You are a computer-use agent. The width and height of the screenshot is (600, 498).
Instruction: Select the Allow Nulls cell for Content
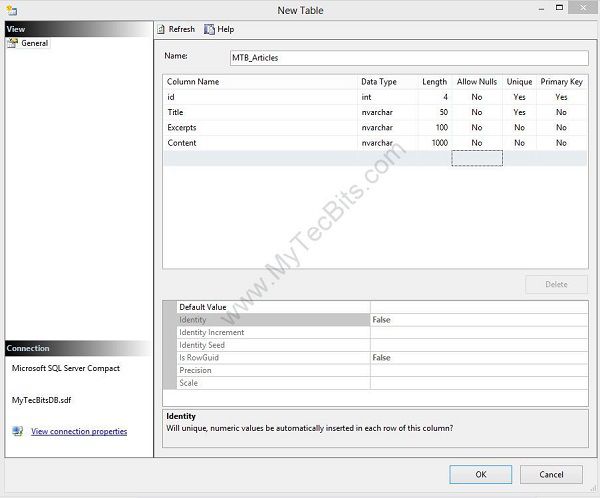[477, 143]
